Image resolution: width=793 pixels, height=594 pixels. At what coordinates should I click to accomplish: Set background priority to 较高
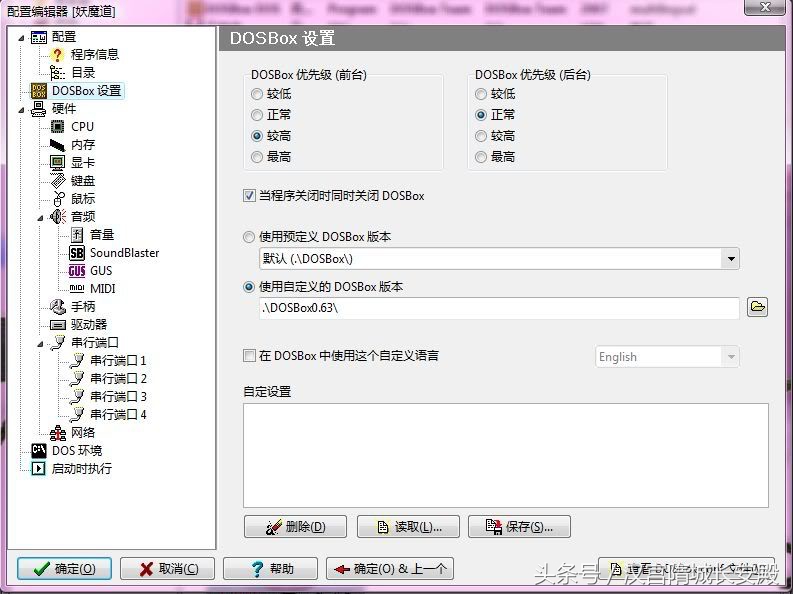tap(481, 136)
